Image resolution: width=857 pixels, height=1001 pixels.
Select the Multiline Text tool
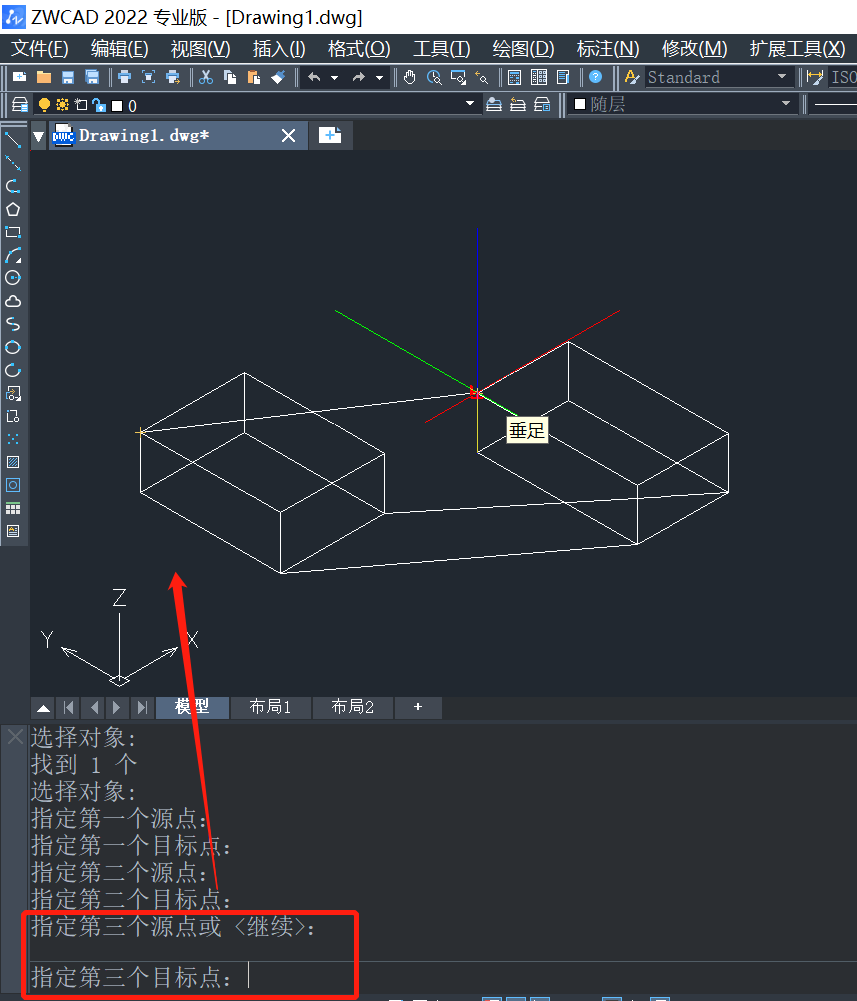(13, 531)
